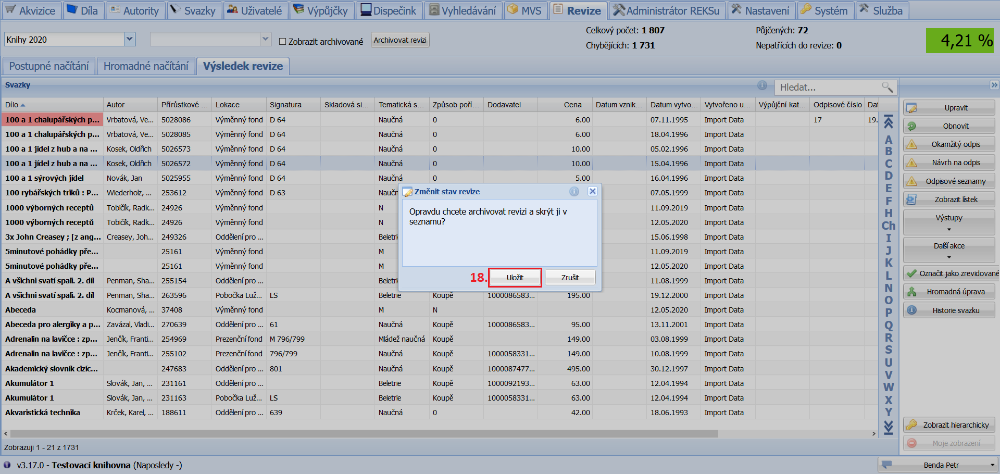Click the Historie svazku info icon
This screenshot has height=474, width=1000.
coord(912,309)
